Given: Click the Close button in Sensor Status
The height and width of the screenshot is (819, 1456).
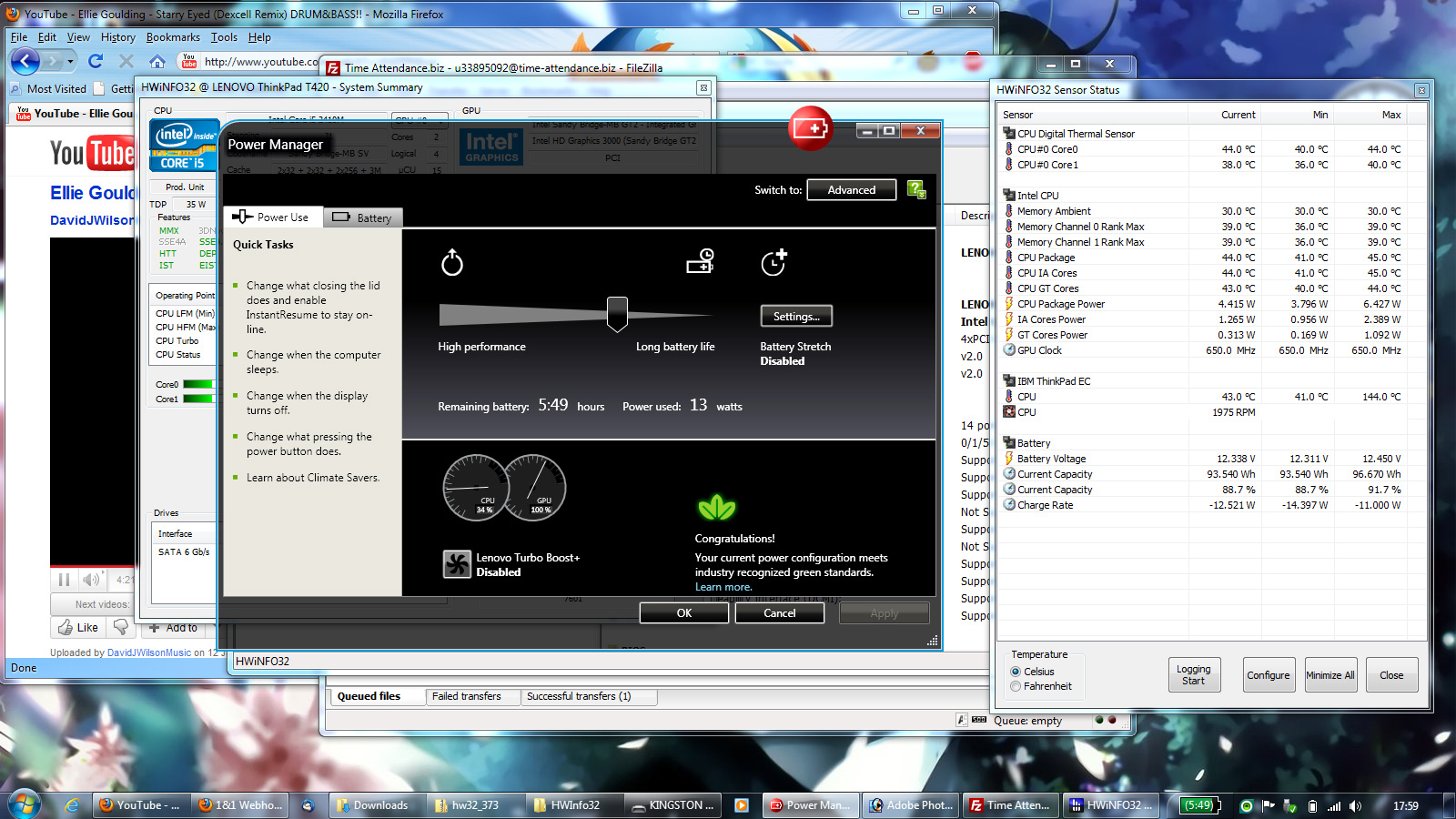Looking at the screenshot, I should [1391, 675].
